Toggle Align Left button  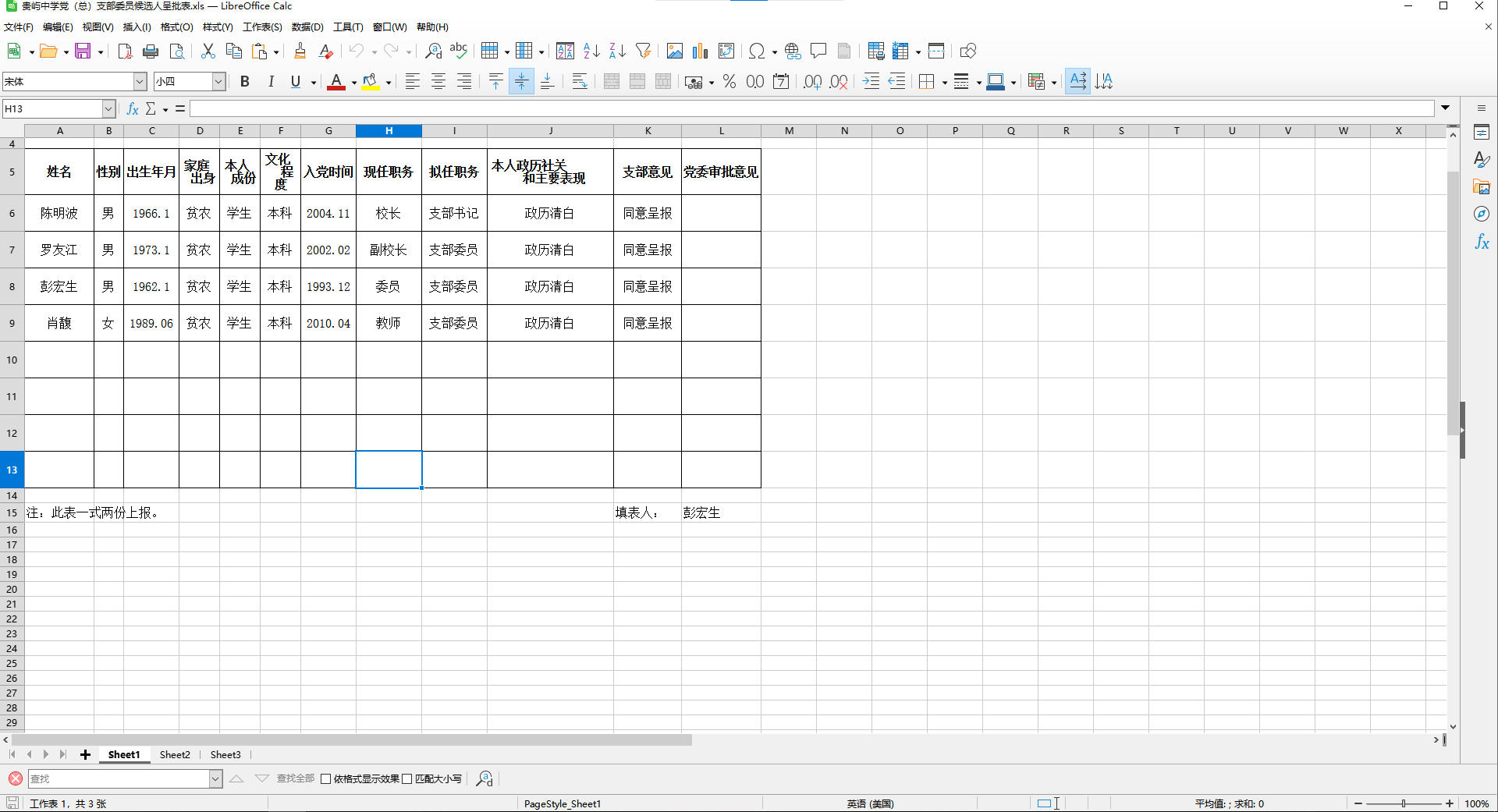(x=412, y=82)
